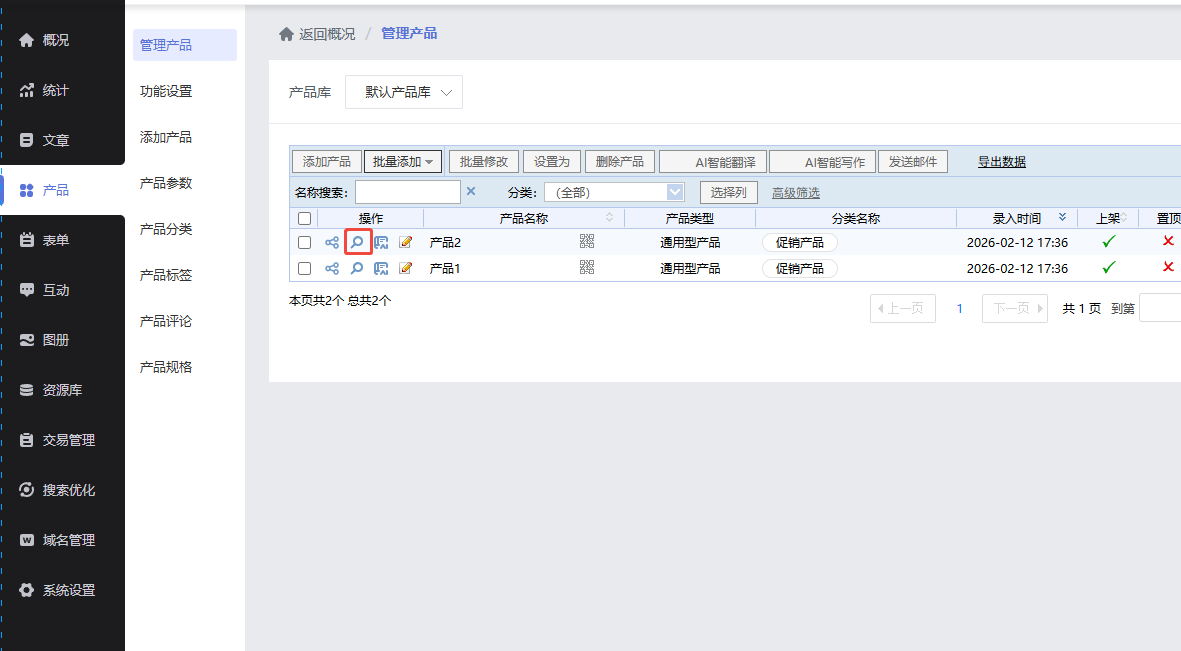Open the 默认产品库 dropdown

pos(404,92)
